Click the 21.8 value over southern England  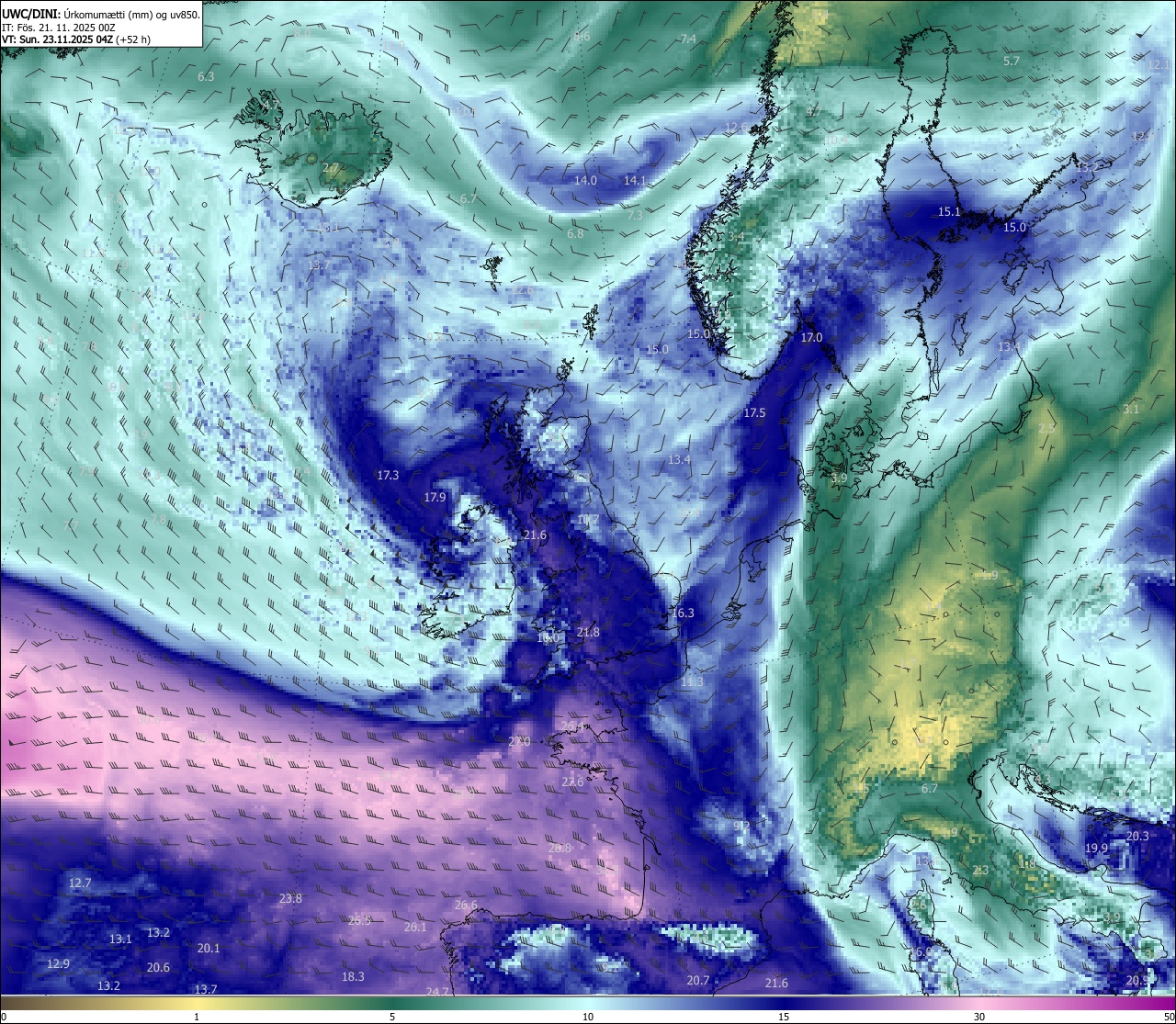click(x=588, y=632)
